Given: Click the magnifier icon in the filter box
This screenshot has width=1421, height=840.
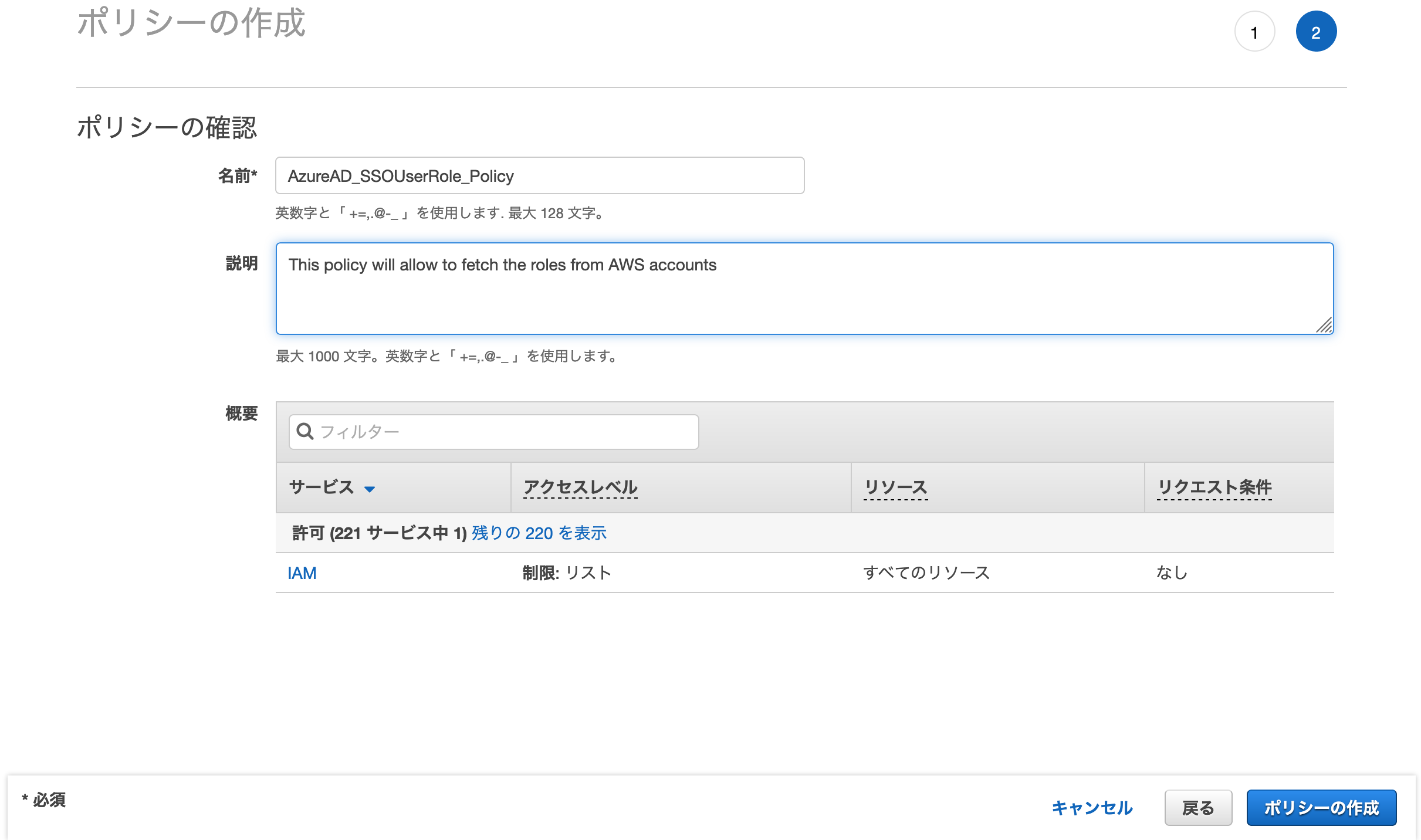Looking at the screenshot, I should point(304,432).
